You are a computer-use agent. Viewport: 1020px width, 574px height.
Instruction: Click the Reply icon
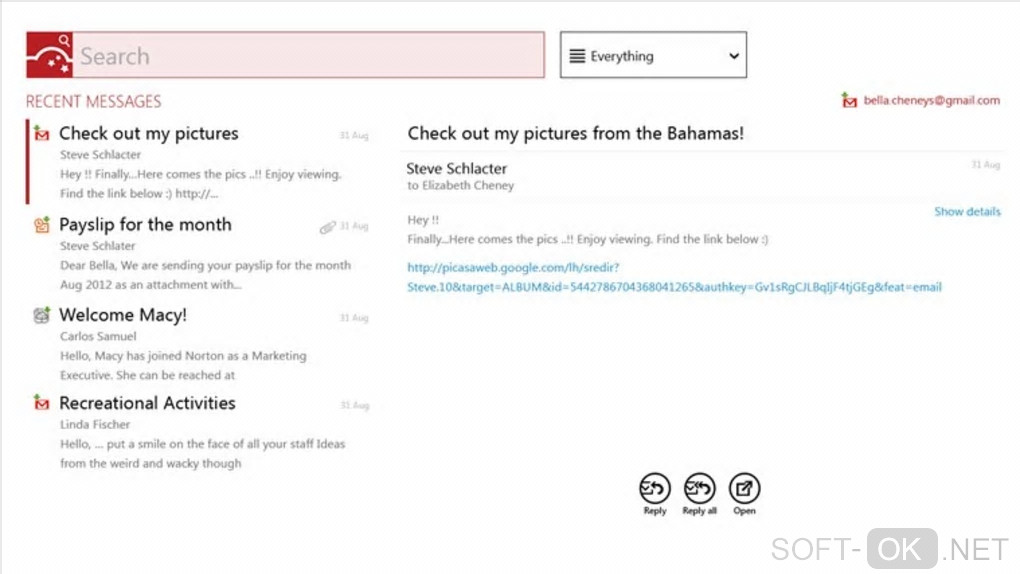click(x=654, y=489)
